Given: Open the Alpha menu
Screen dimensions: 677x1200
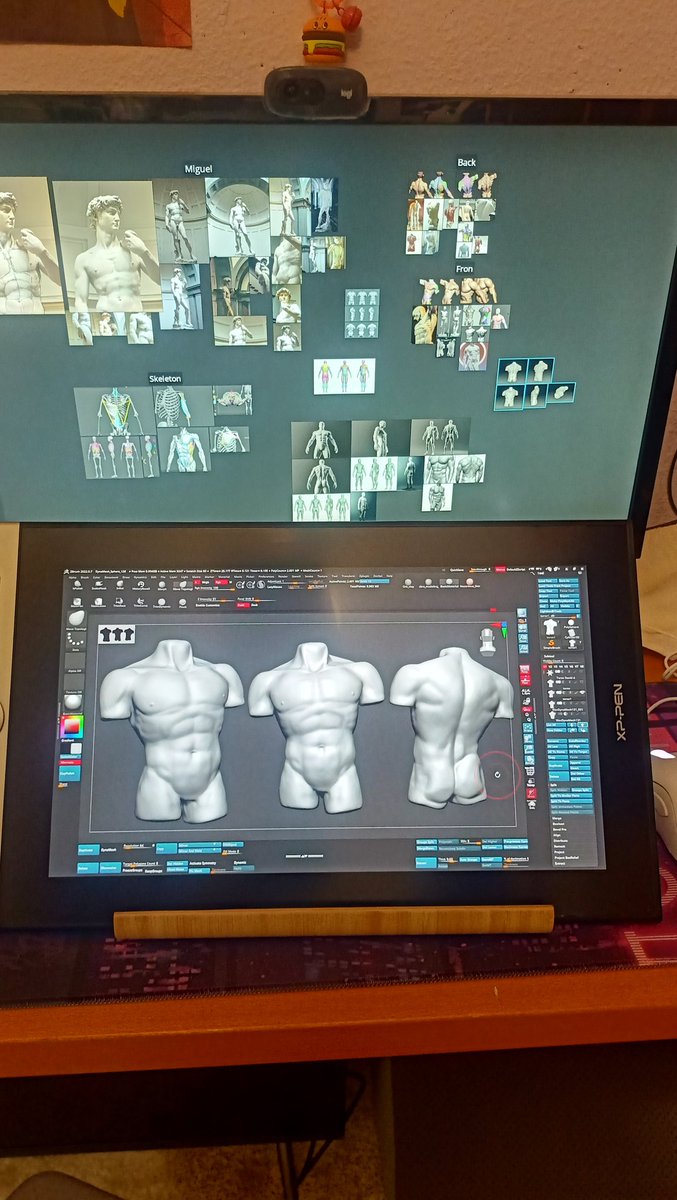Looking at the screenshot, I should click(x=70, y=577).
